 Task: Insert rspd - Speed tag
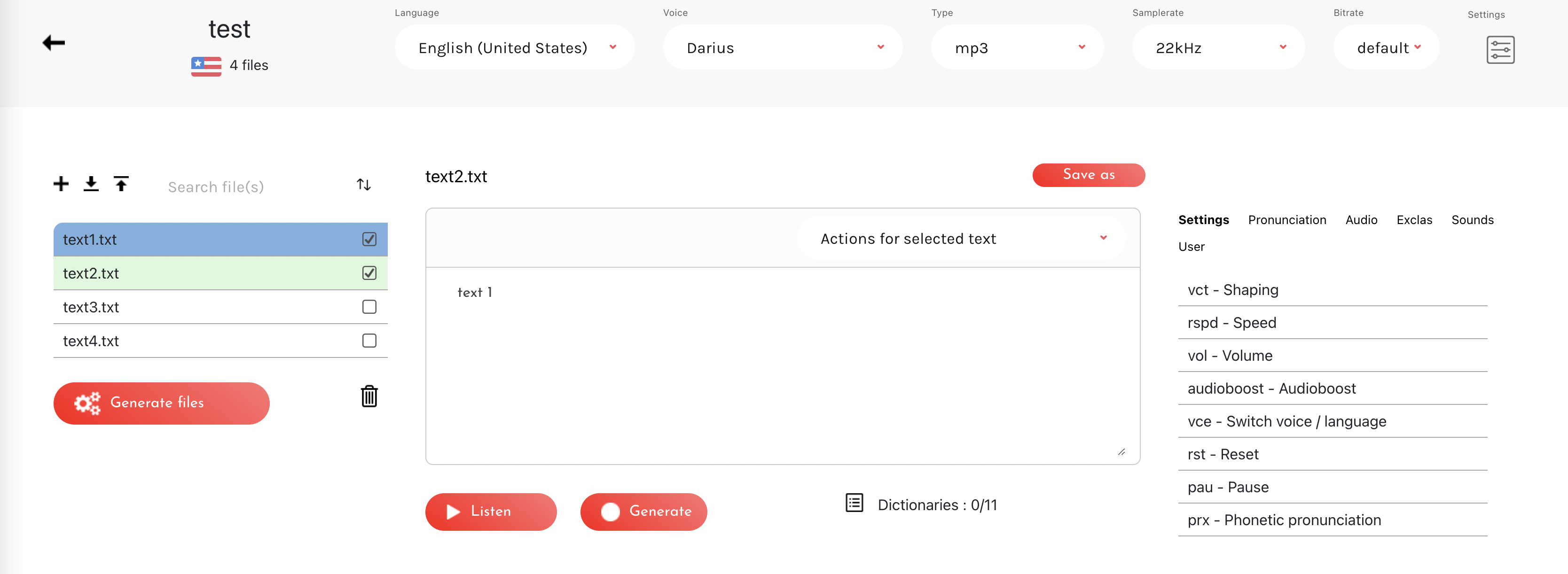coord(1333,323)
